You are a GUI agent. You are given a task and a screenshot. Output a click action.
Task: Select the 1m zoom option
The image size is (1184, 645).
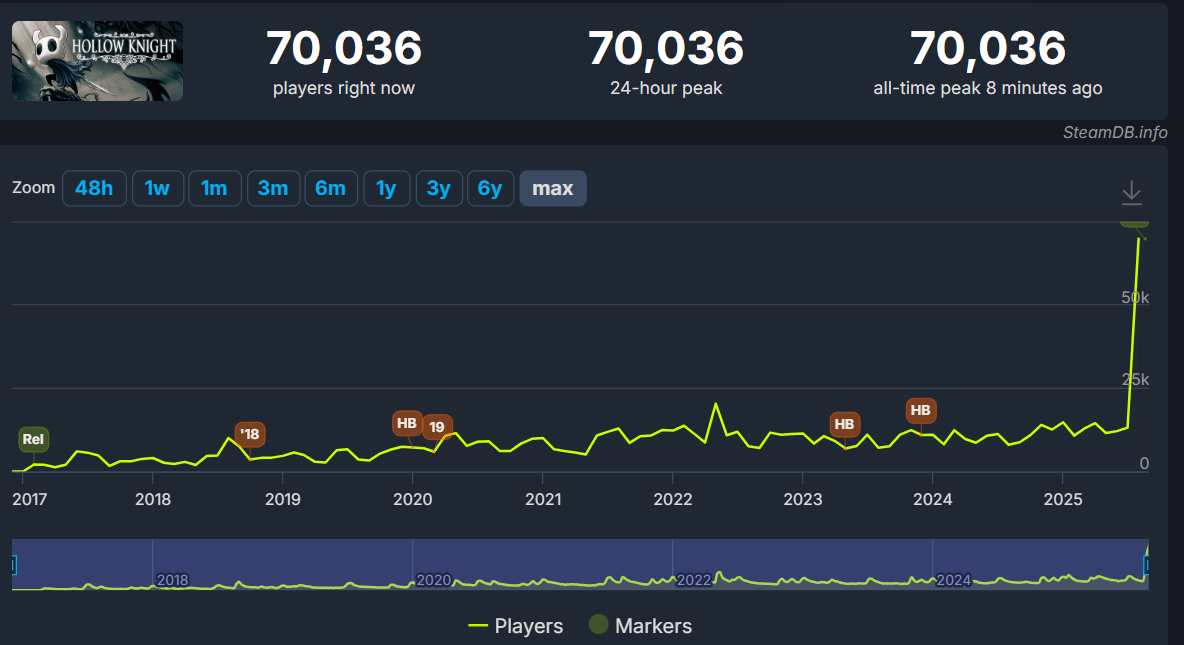tap(214, 188)
